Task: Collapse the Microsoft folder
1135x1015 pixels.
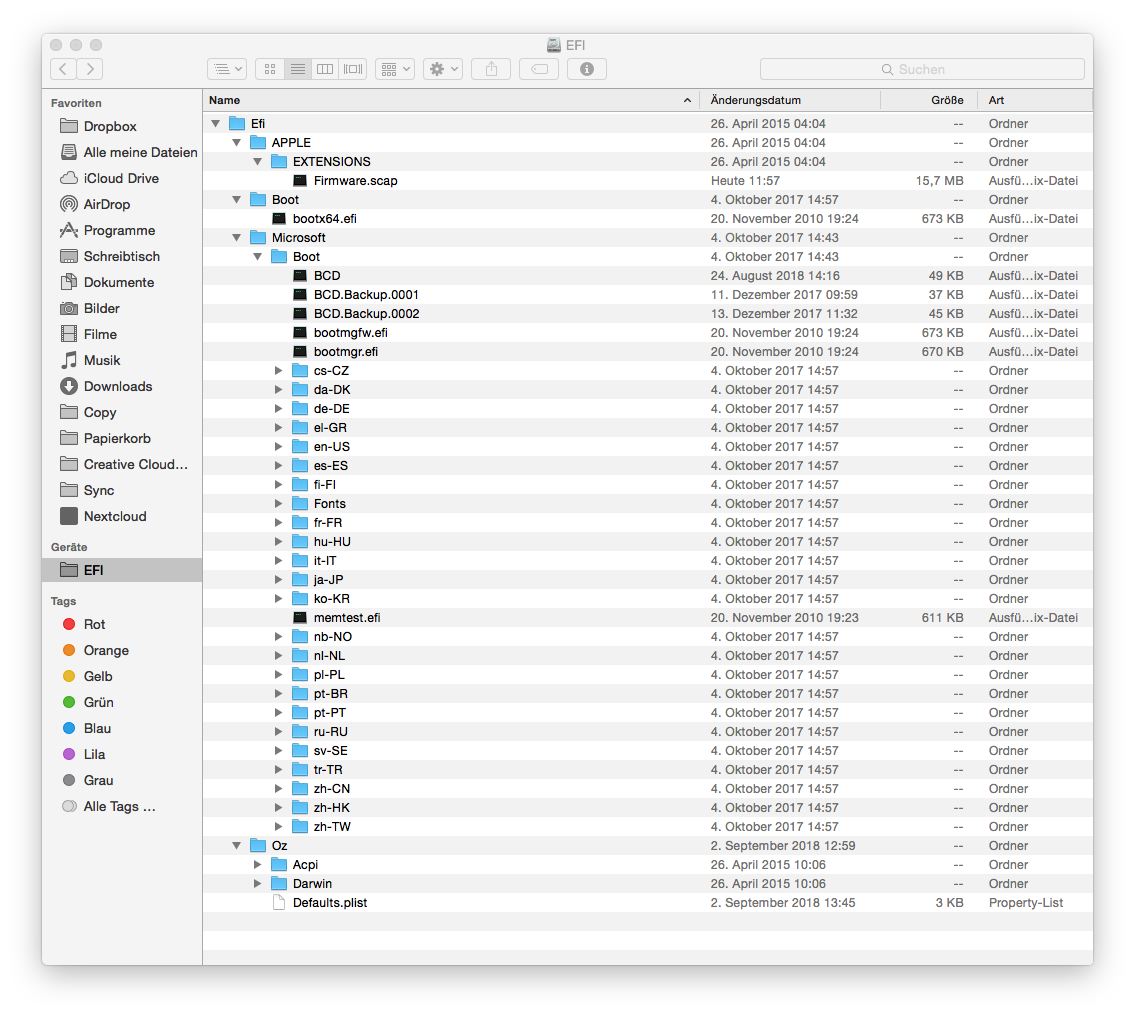Action: (237, 238)
